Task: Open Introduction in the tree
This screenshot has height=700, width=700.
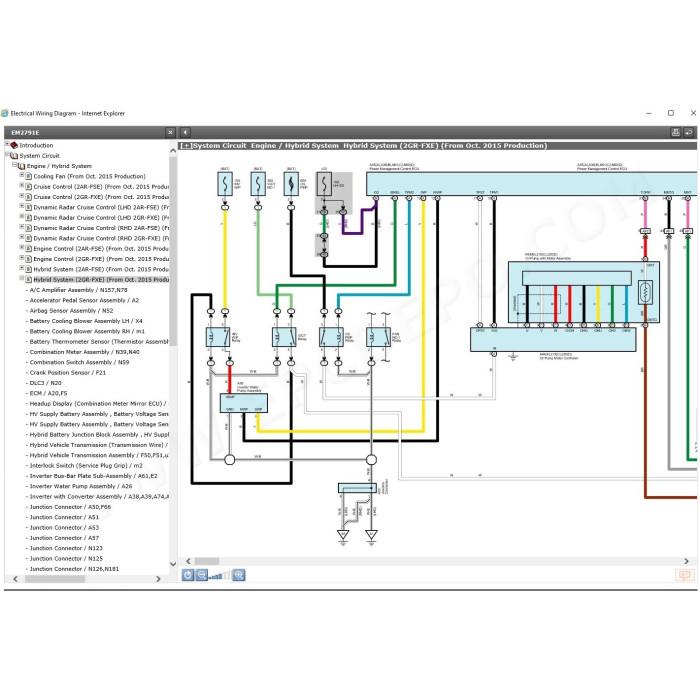Action: tap(36, 146)
